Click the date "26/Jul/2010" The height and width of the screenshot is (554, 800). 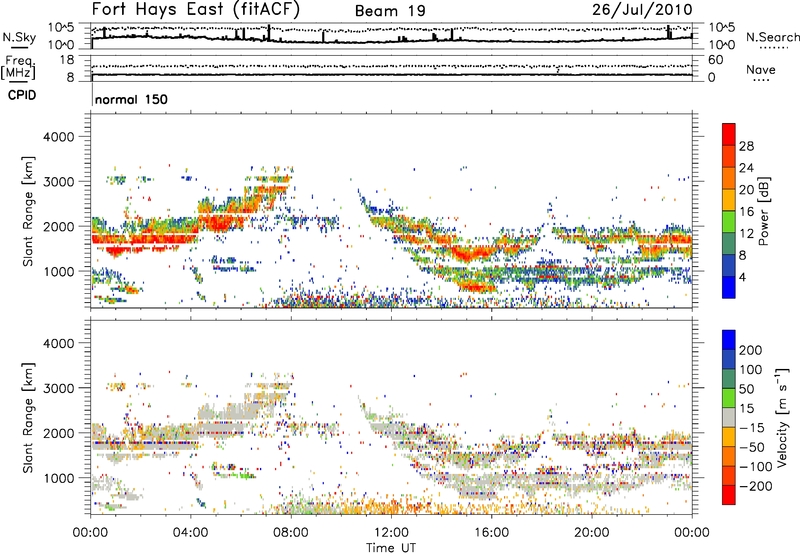coord(642,10)
